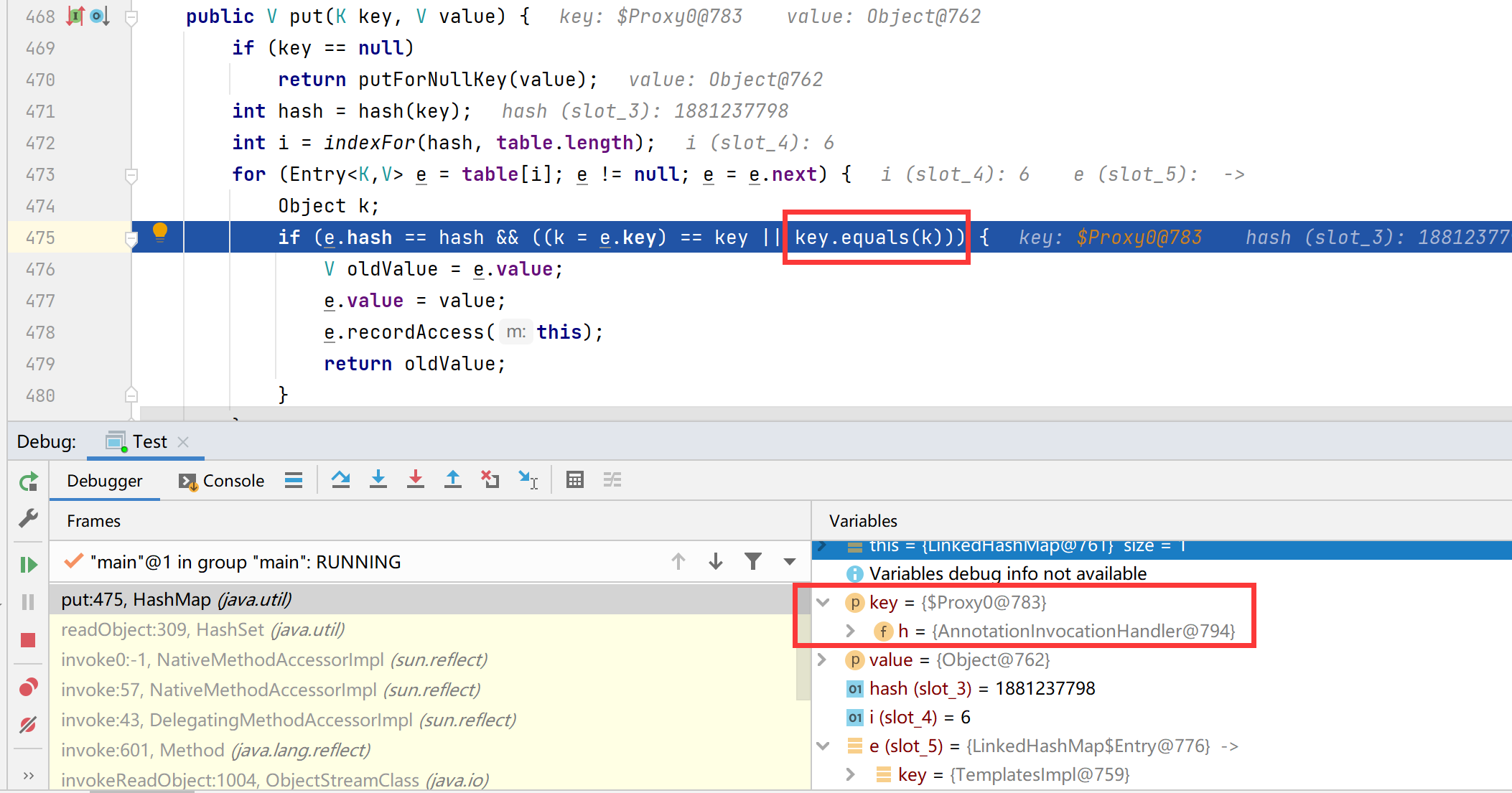
Task: Expand value Object@762 variable
Action: pyautogui.click(x=823, y=660)
